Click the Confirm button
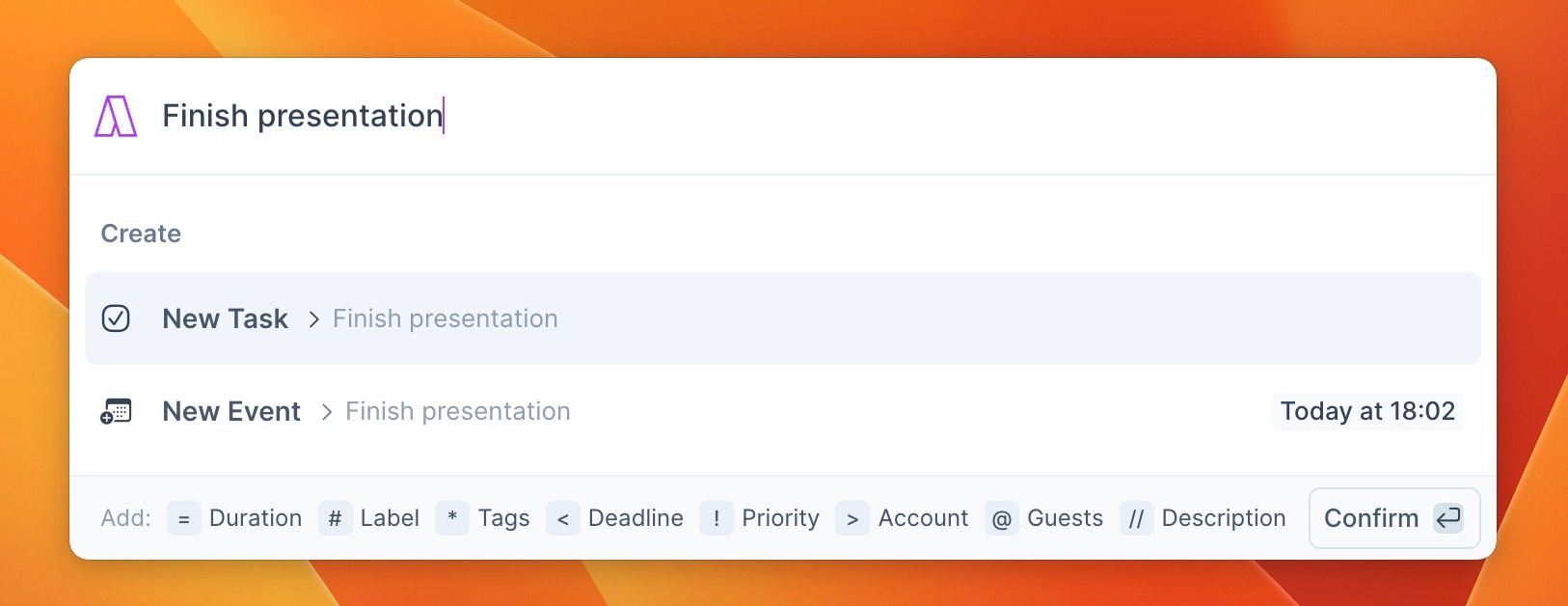The width and height of the screenshot is (1568, 606). (1394, 518)
